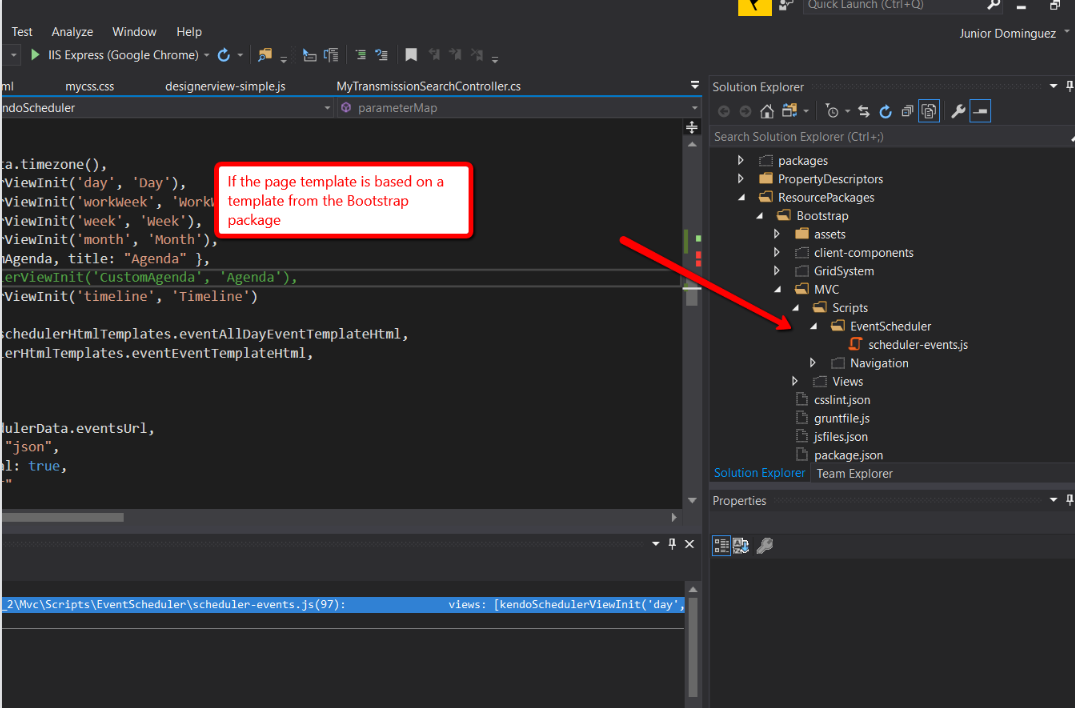Open the Analyze menu
Viewport: 1075px width, 708px height.
pos(71,31)
